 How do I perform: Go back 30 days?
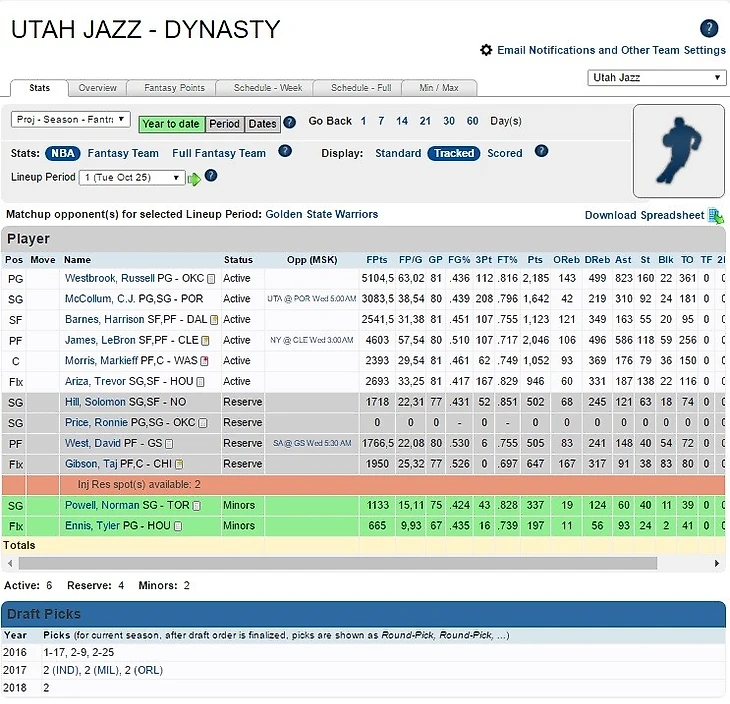coord(449,121)
